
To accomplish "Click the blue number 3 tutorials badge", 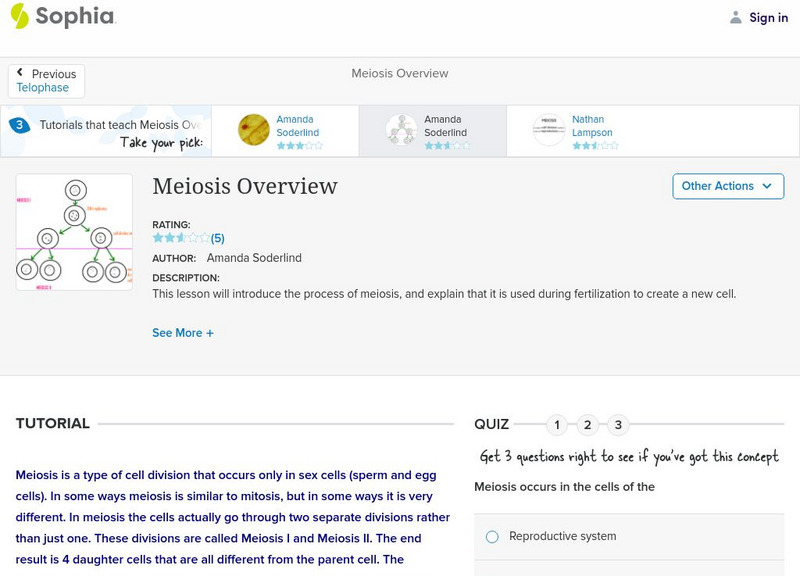I will 19,125.
